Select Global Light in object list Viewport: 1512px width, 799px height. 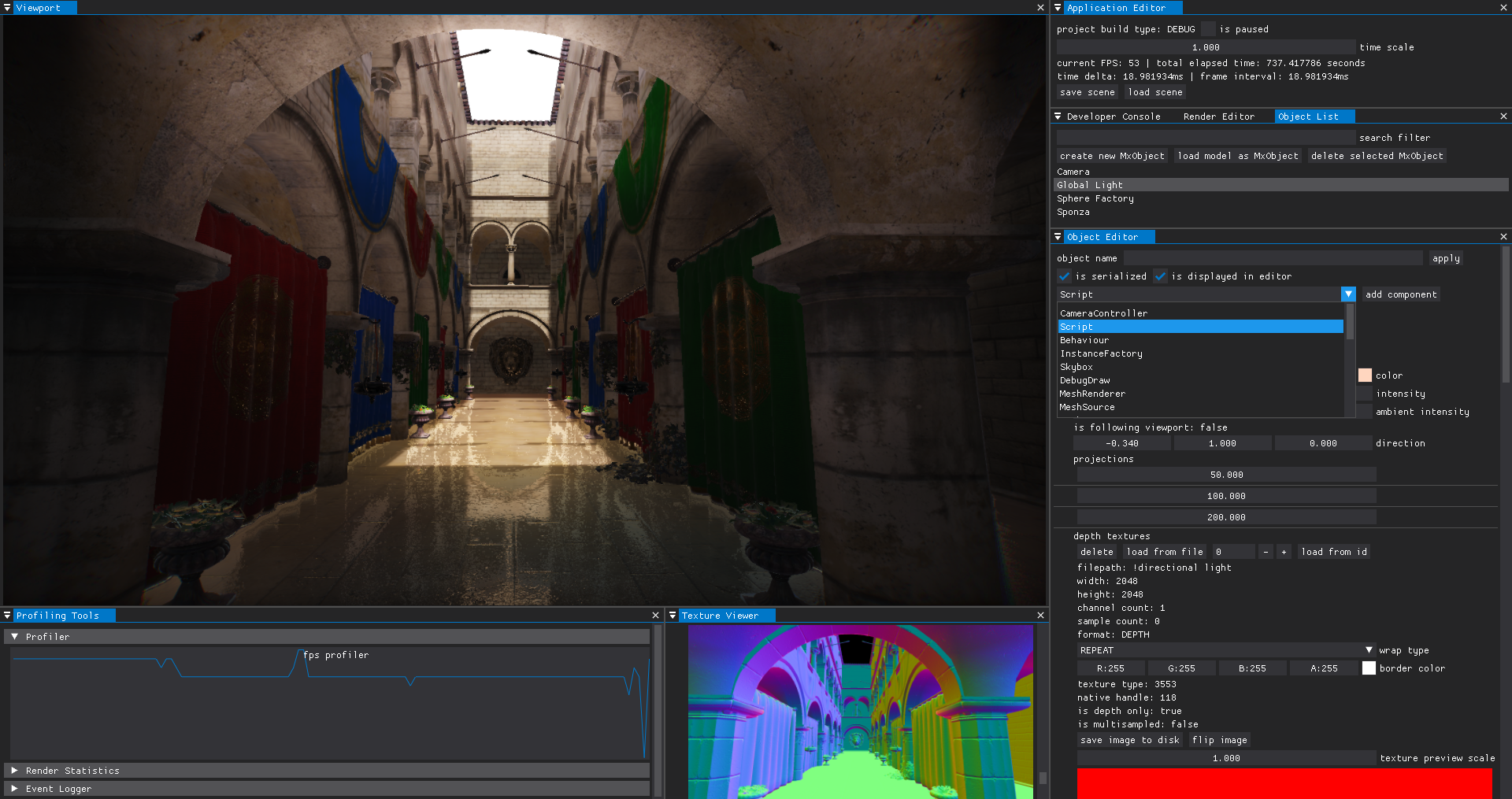pyautogui.click(x=1280, y=185)
